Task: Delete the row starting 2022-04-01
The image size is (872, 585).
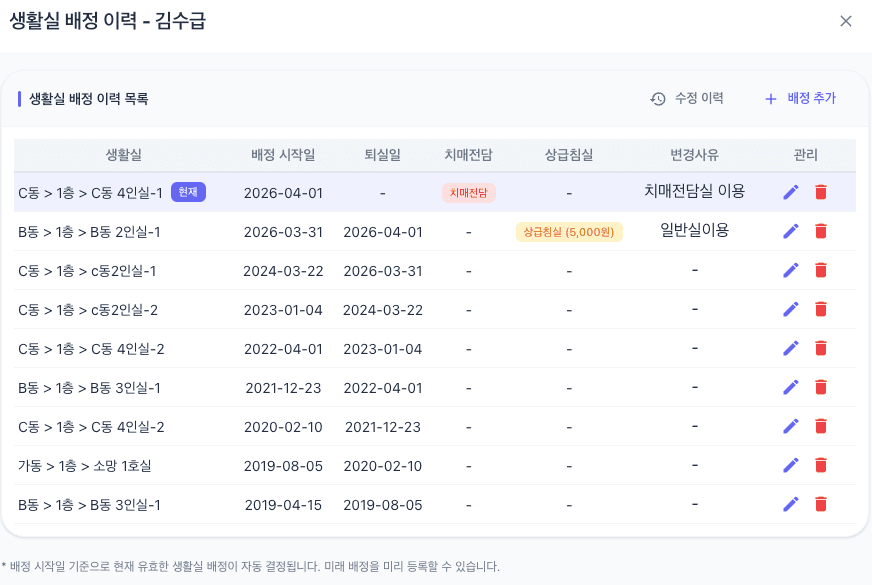Action: pos(821,348)
